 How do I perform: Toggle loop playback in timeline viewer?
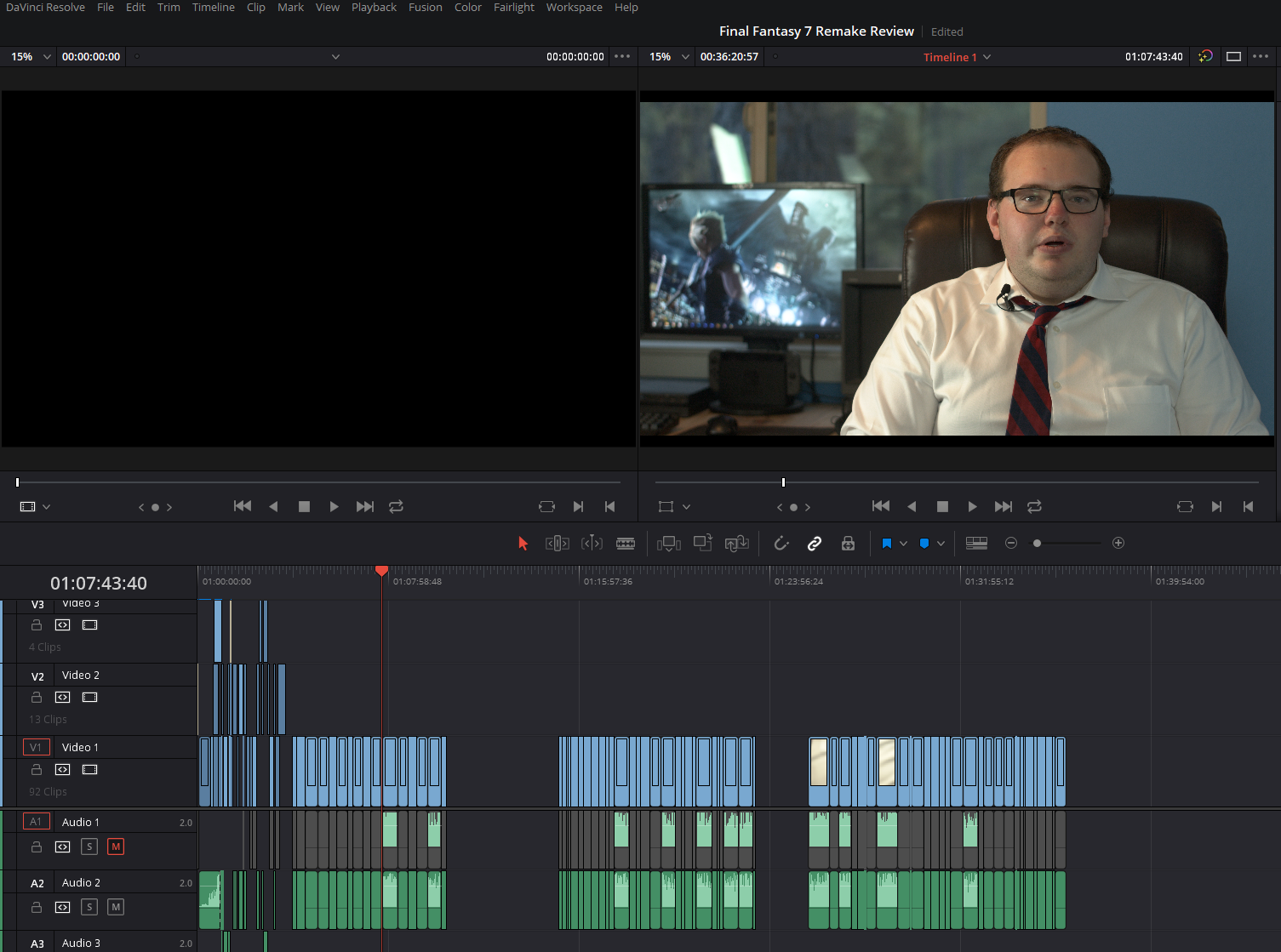[1034, 506]
